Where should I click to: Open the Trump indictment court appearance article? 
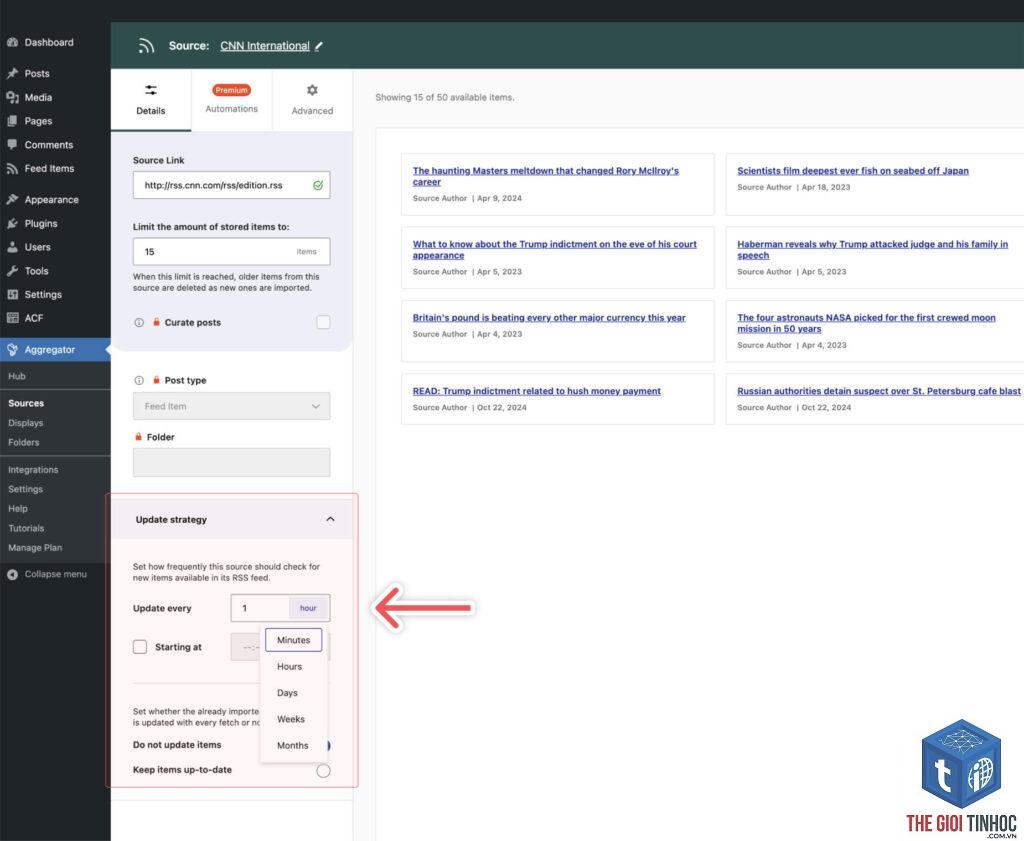coord(554,249)
